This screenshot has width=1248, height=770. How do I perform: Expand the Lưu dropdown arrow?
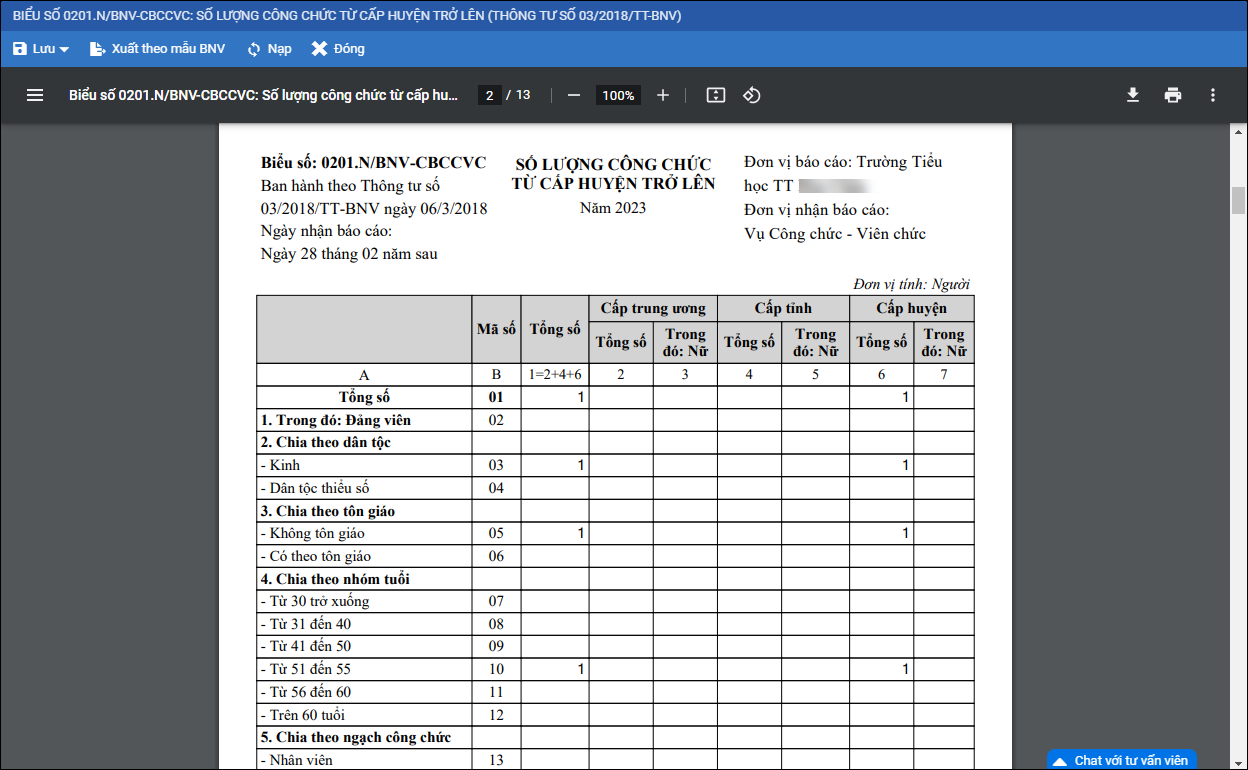coord(64,49)
